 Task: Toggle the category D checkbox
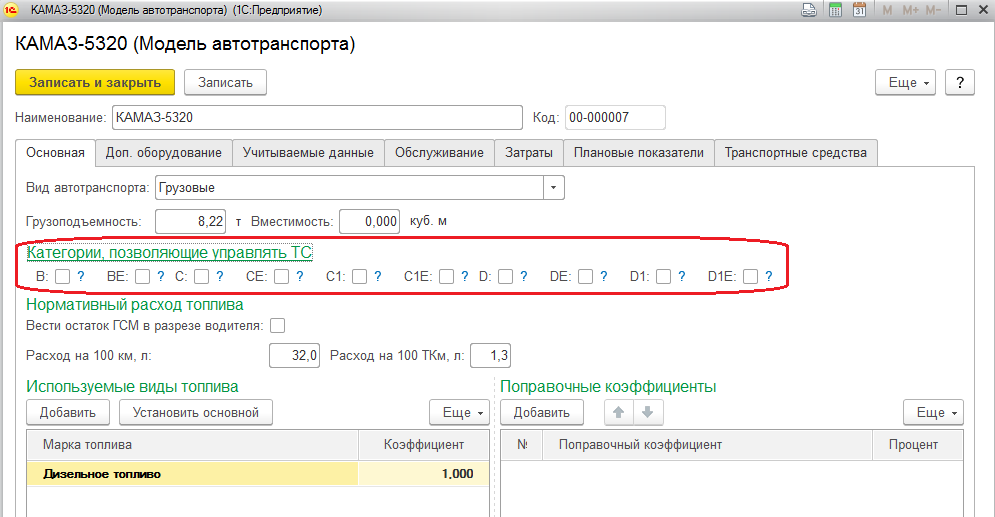pos(505,277)
